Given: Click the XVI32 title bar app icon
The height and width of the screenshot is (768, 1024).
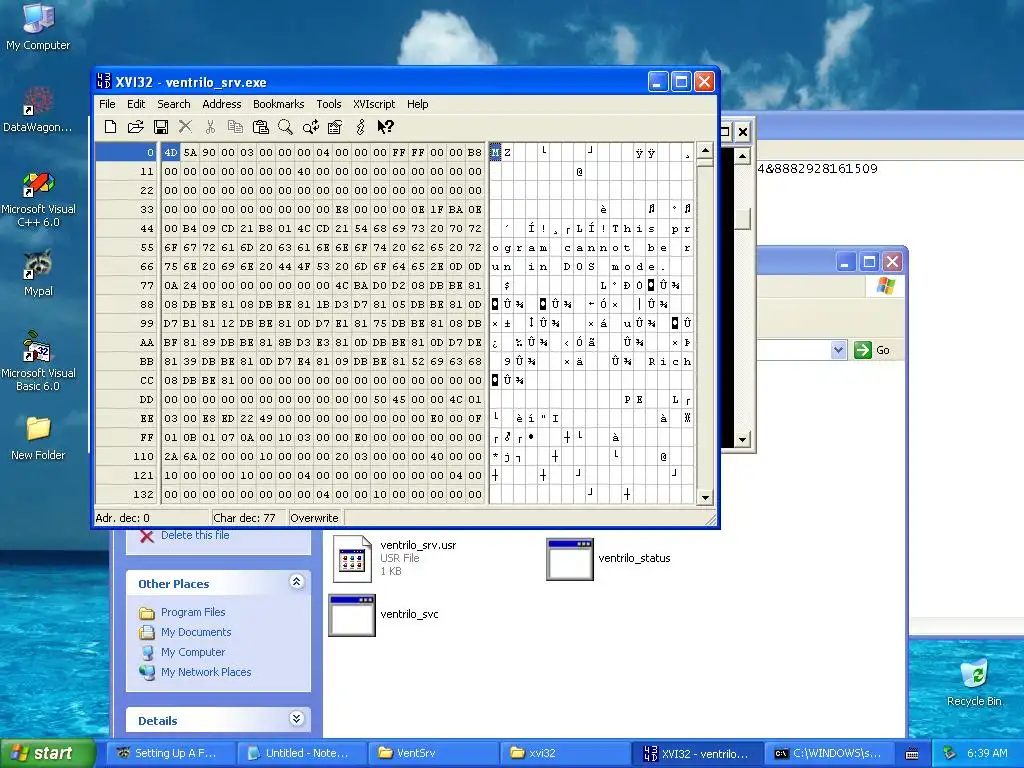Looking at the screenshot, I should (103, 82).
